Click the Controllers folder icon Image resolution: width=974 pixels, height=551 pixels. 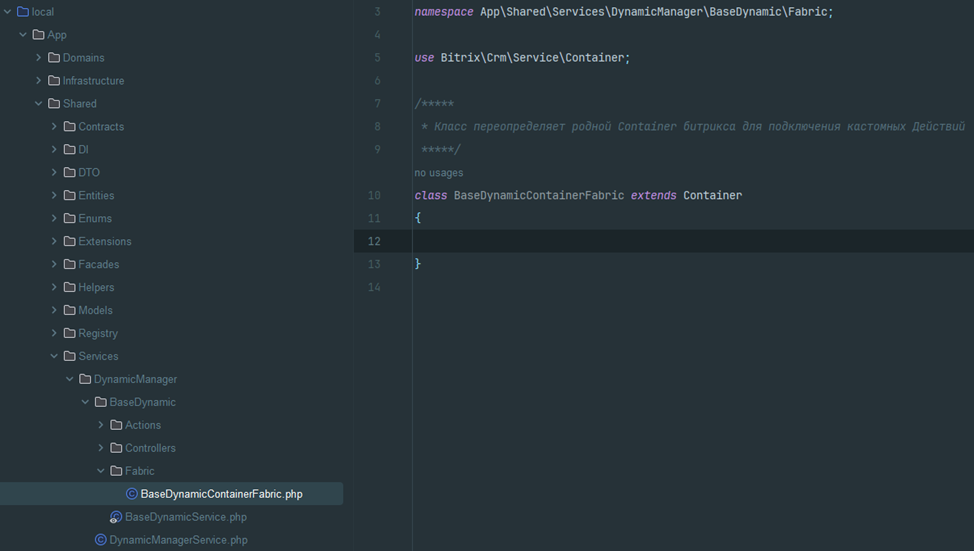[x=116, y=449]
